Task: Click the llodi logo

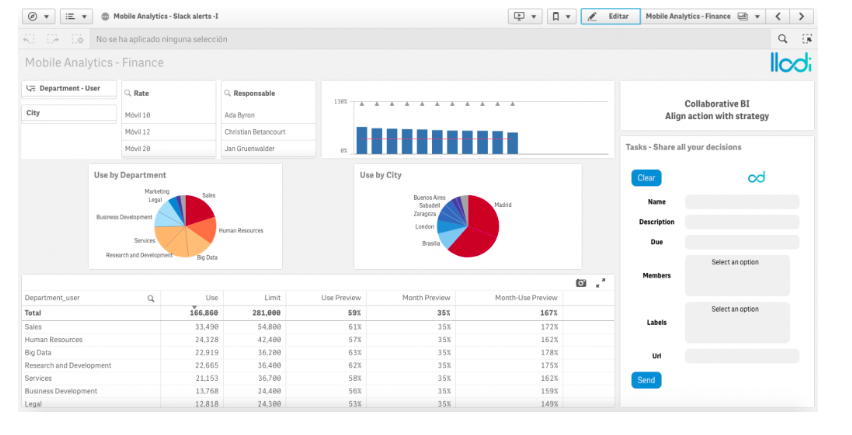Action: pos(791,62)
